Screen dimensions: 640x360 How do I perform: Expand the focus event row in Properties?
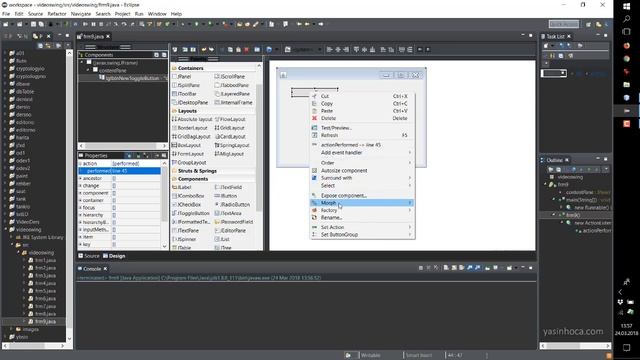click(80, 208)
